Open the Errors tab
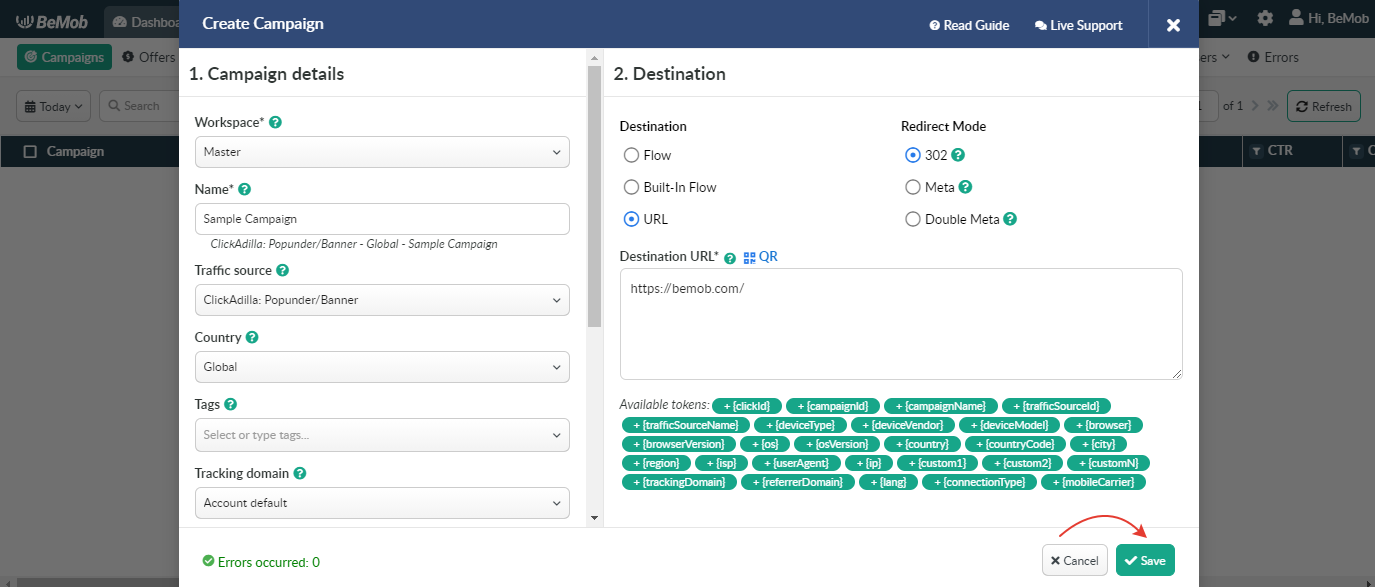 pos(1273,57)
